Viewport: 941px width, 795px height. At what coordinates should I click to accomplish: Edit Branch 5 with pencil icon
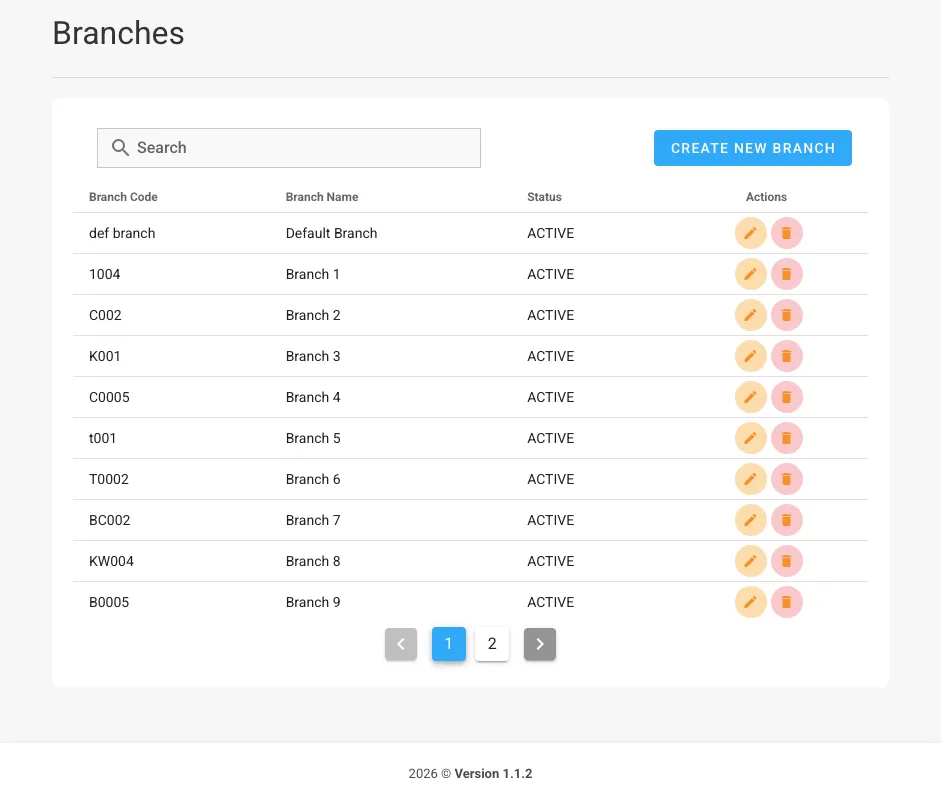(750, 438)
